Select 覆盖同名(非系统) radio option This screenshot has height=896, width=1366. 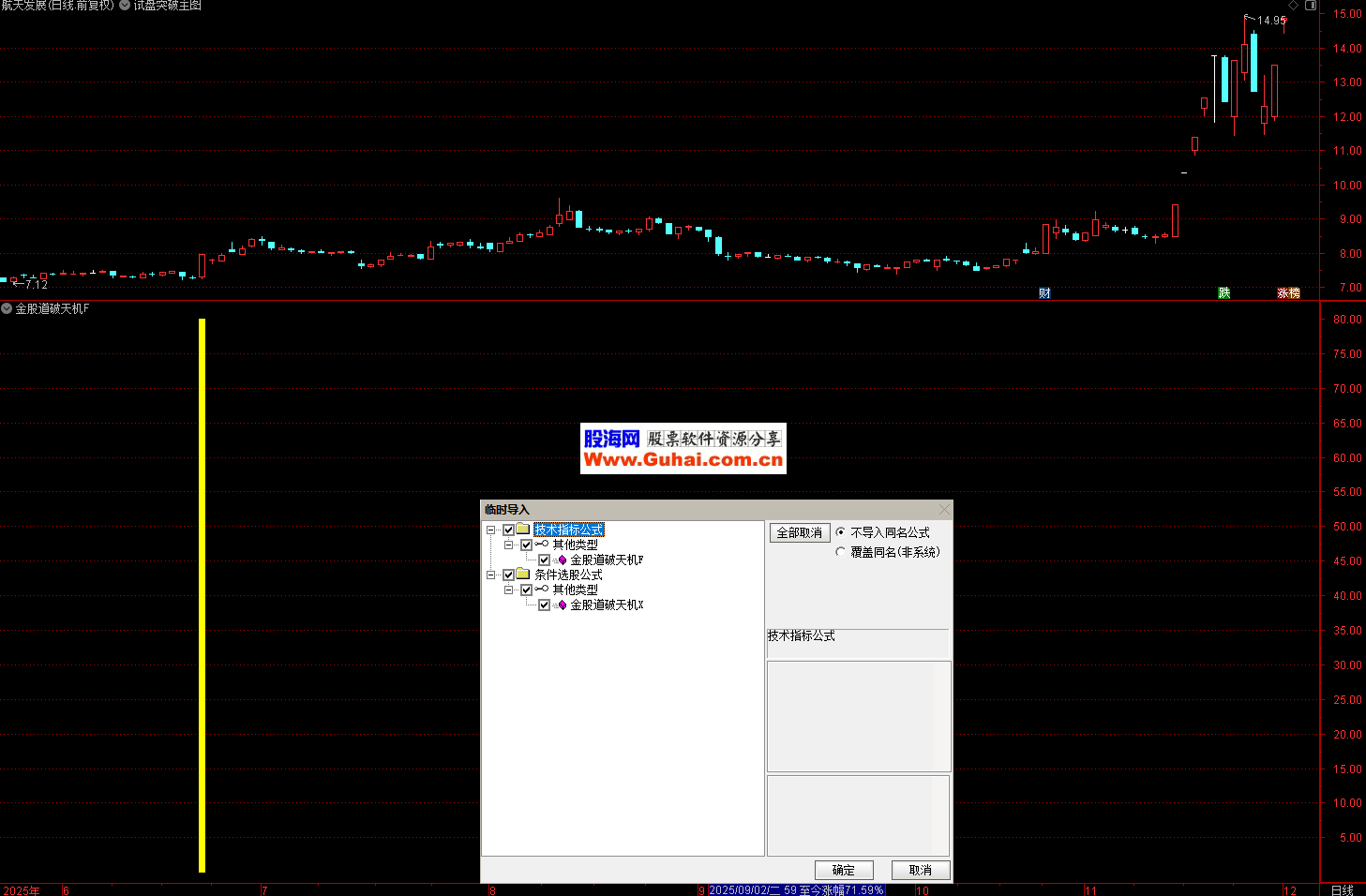pyautogui.click(x=840, y=552)
